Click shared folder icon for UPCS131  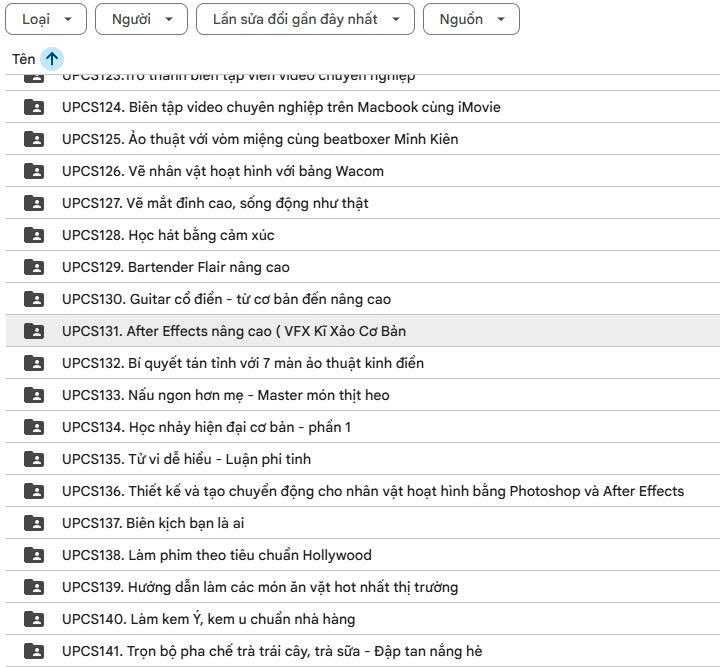34,331
